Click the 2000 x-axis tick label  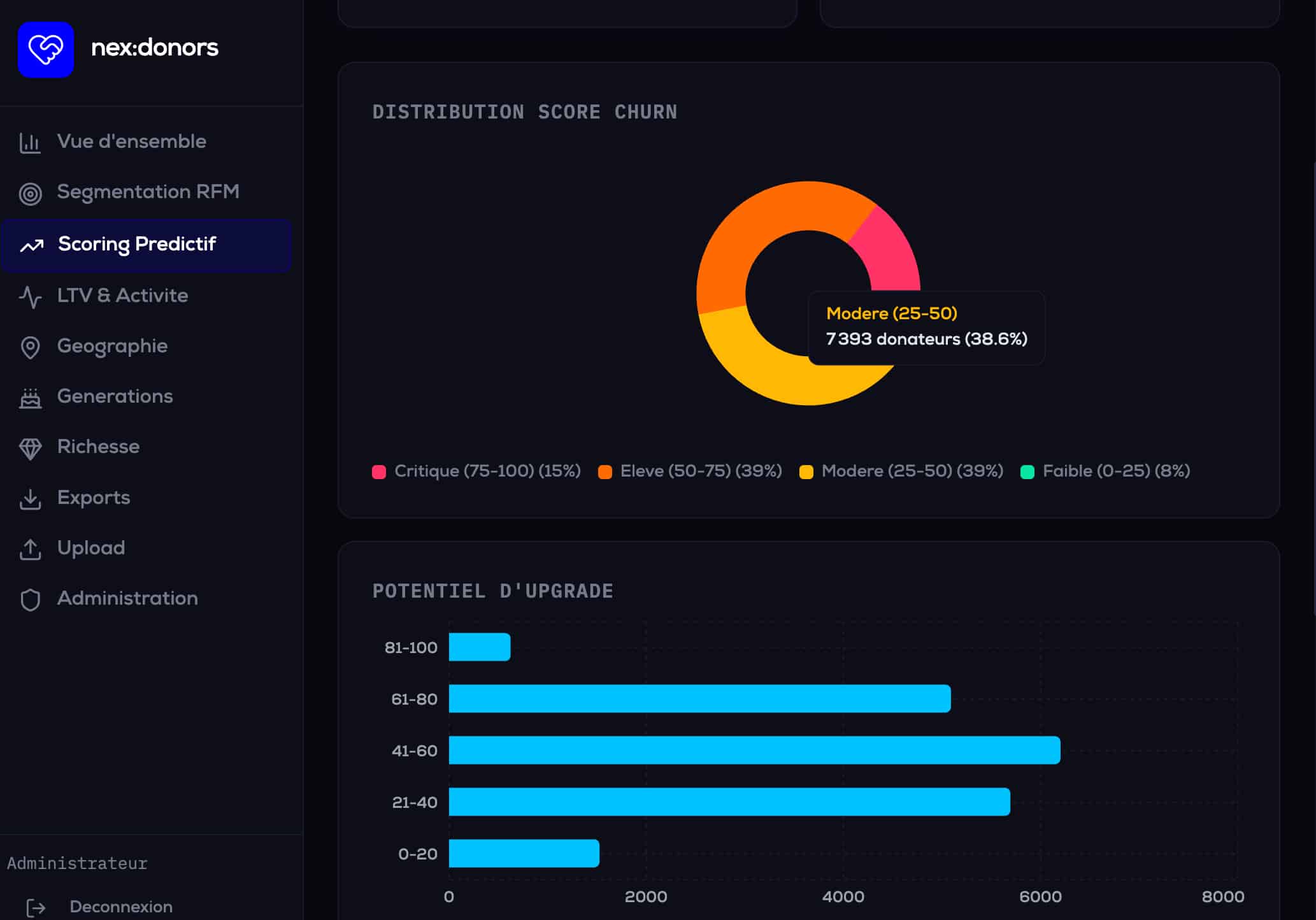[x=646, y=897]
